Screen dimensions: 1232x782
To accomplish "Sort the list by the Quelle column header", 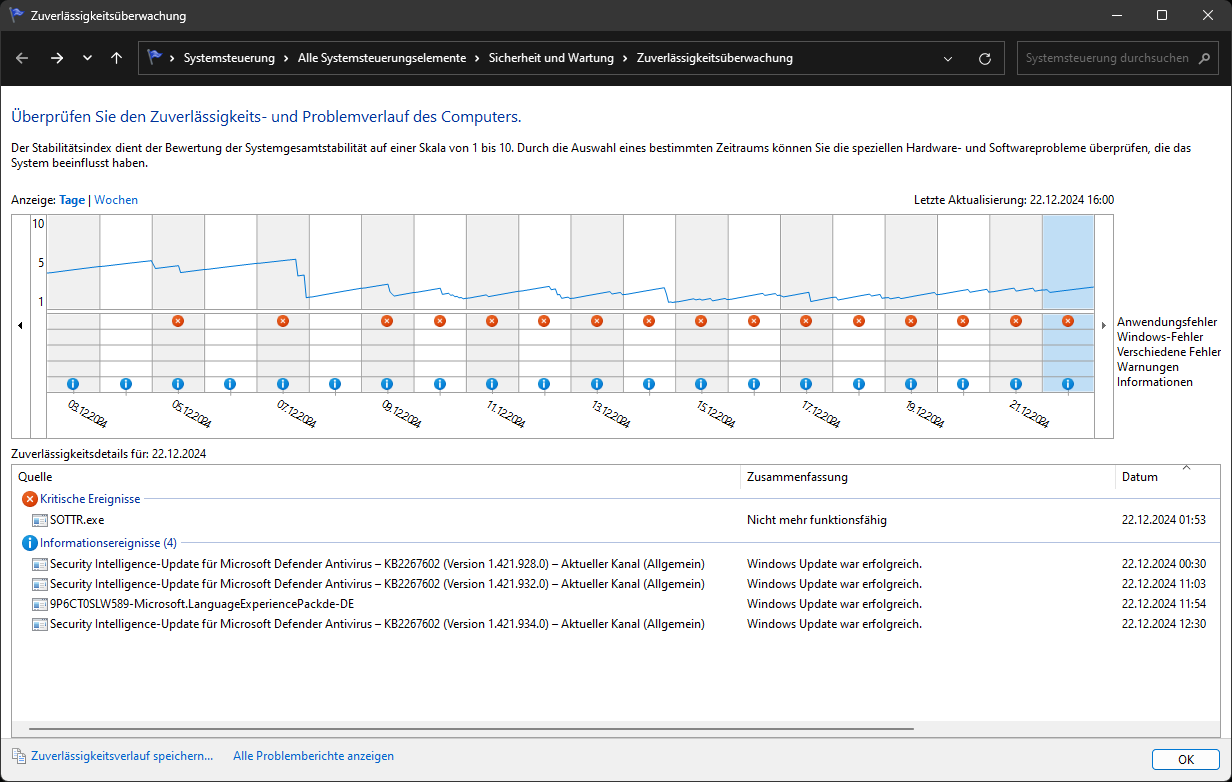I will coord(376,477).
